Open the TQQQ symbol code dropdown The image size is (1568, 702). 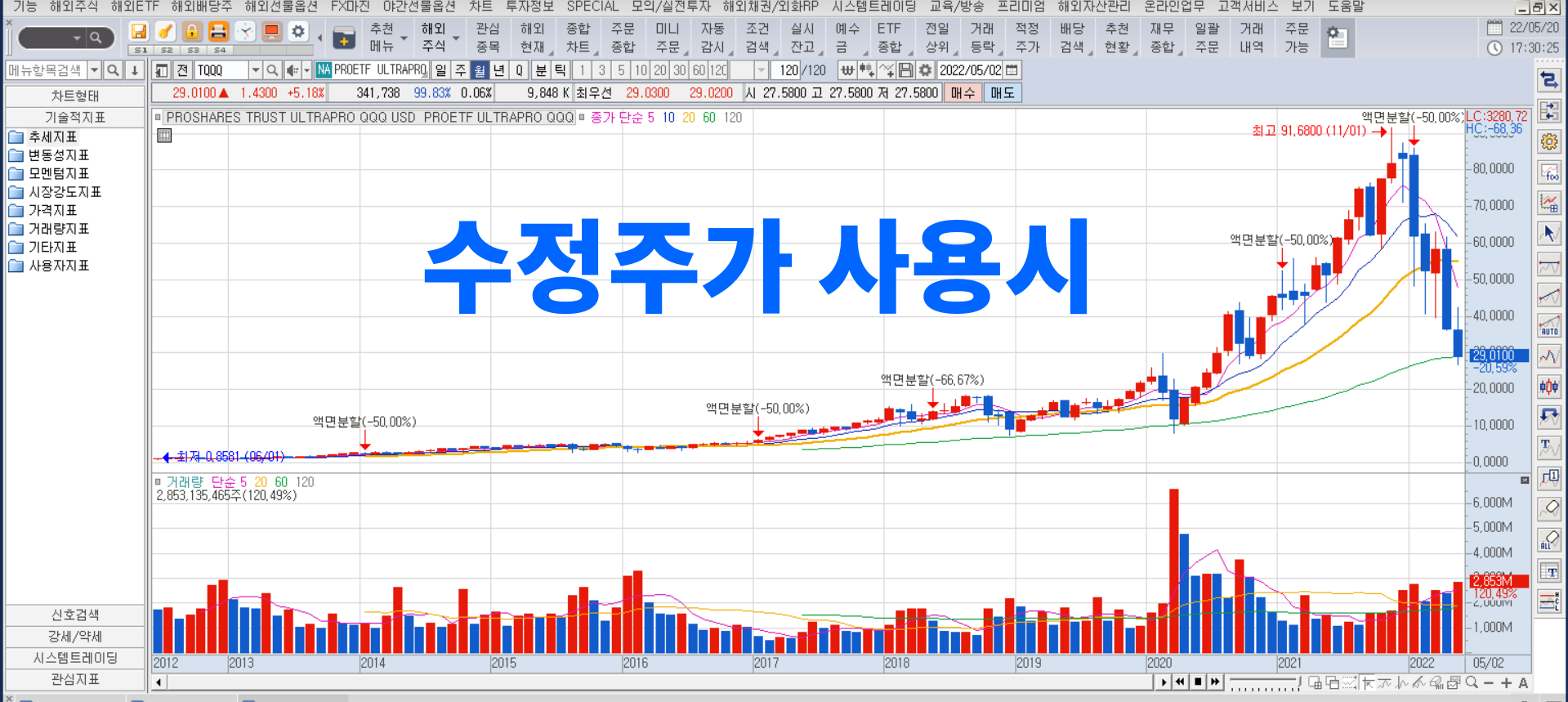click(256, 70)
